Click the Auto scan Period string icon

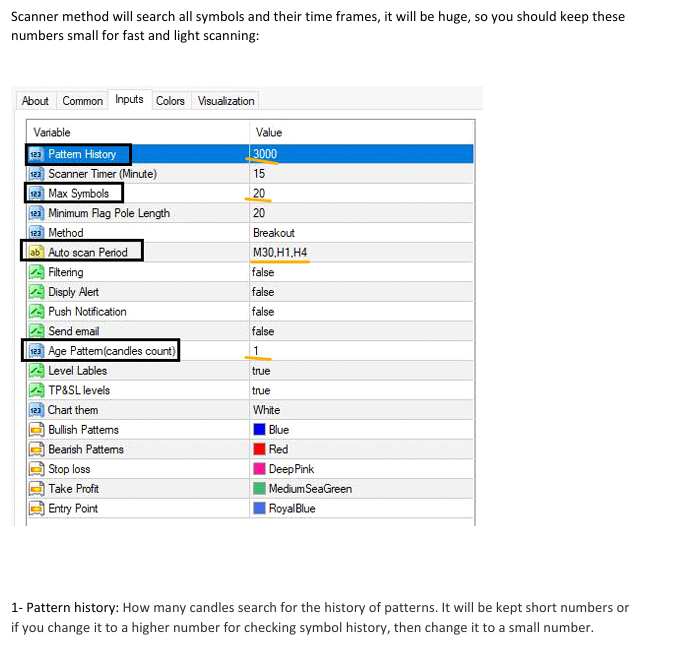[x=36, y=252]
